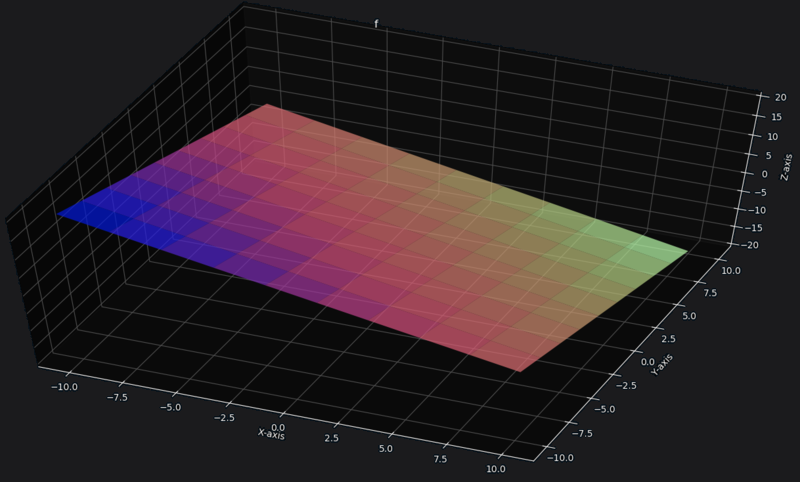
Task: Click the "X-axis" axis label
Action: (271, 434)
